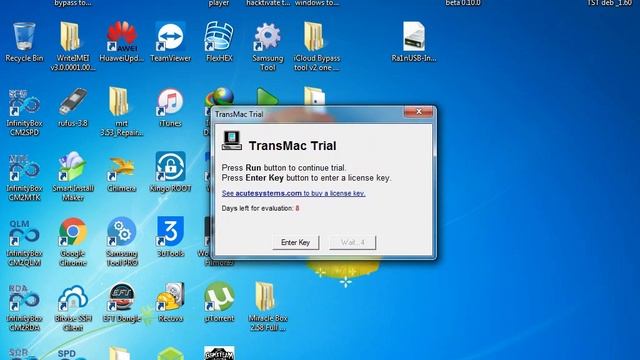
Task: Open the Samsung Tool gear icon
Action: coord(268,46)
